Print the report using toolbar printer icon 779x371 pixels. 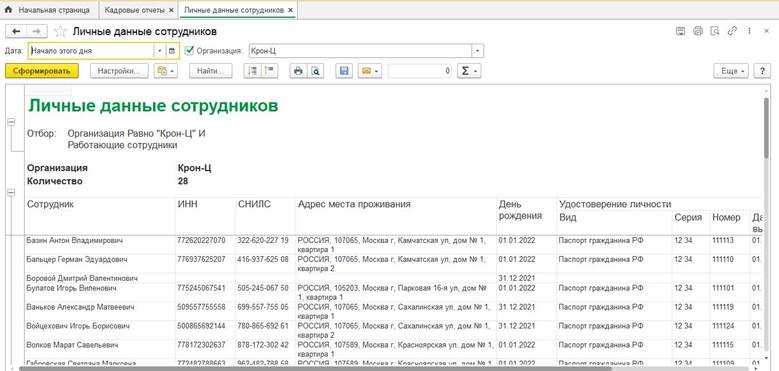pos(298,71)
